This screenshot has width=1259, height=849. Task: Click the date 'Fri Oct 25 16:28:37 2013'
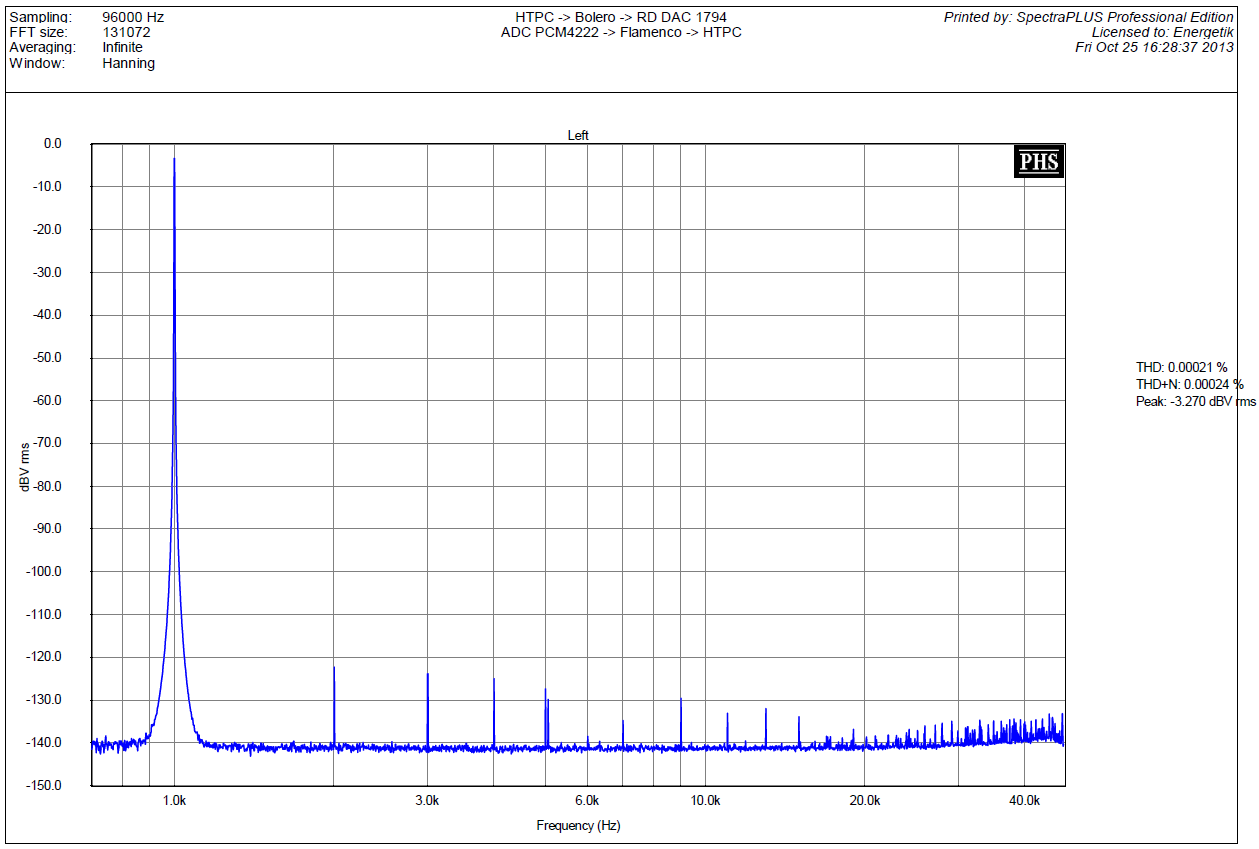pyautogui.click(x=1155, y=47)
